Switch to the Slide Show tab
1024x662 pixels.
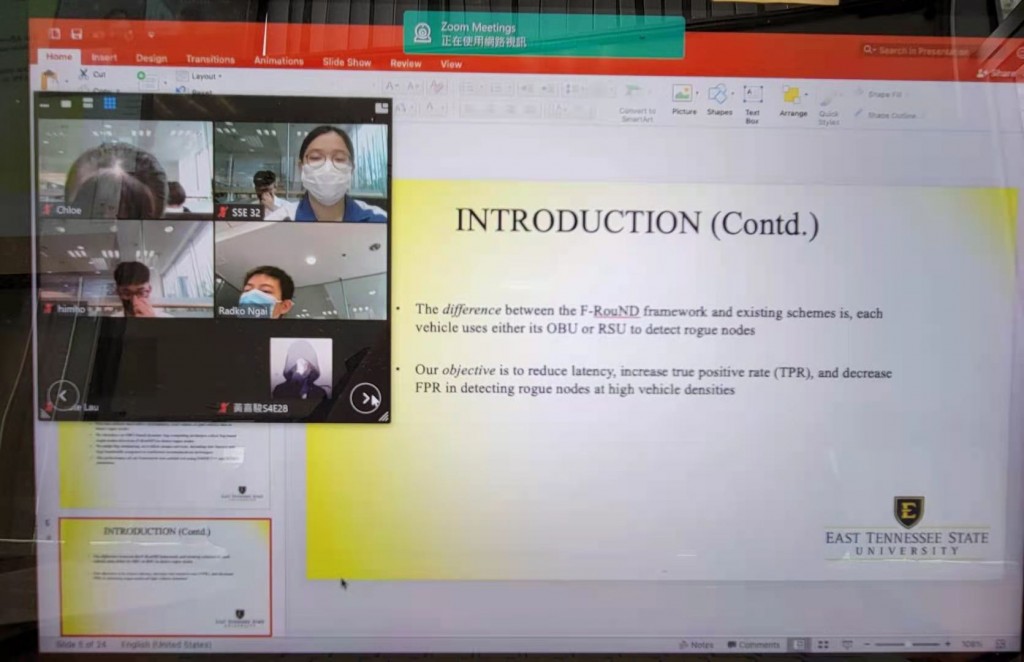pos(346,62)
